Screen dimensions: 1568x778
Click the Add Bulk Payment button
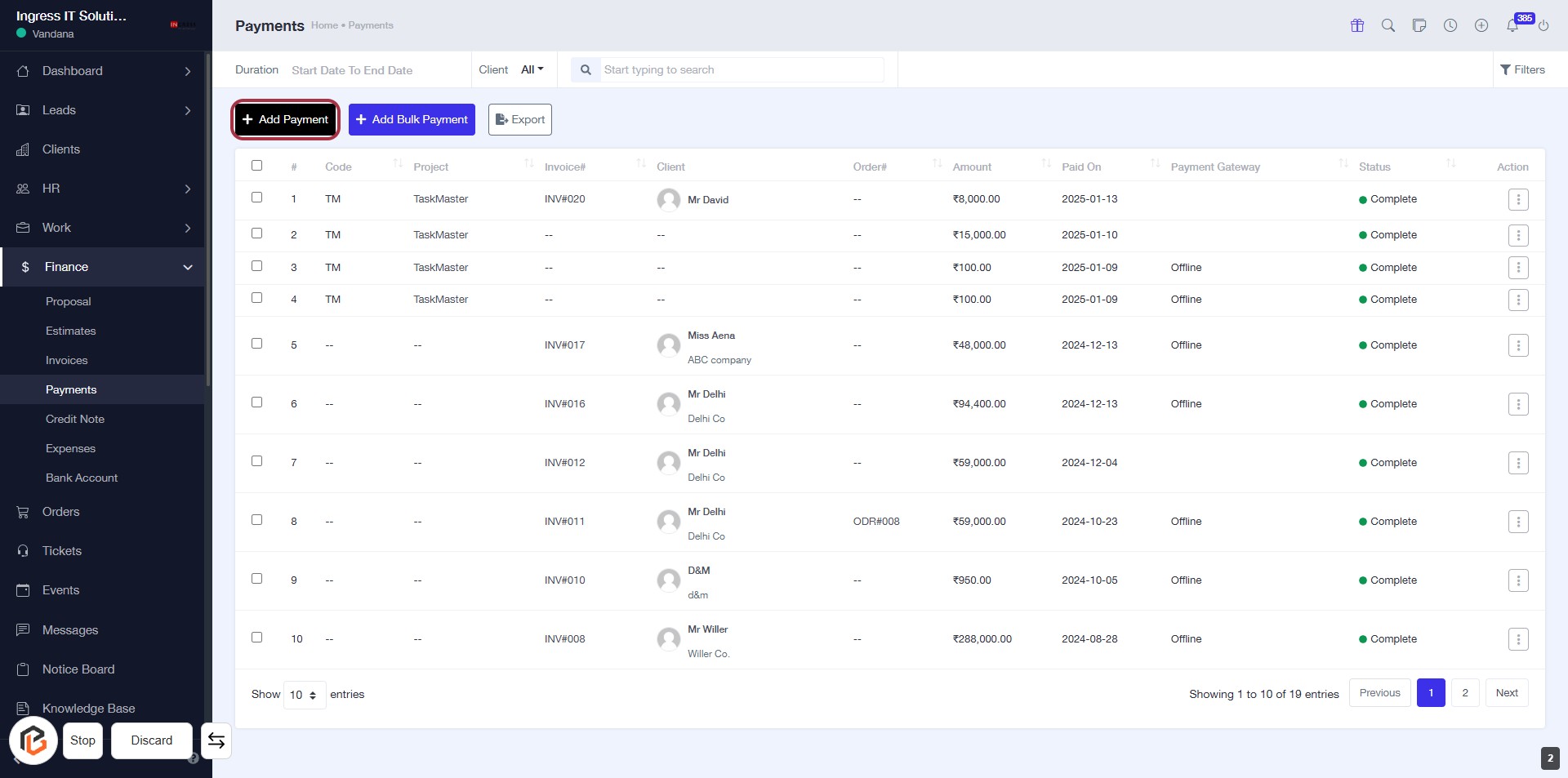[412, 119]
